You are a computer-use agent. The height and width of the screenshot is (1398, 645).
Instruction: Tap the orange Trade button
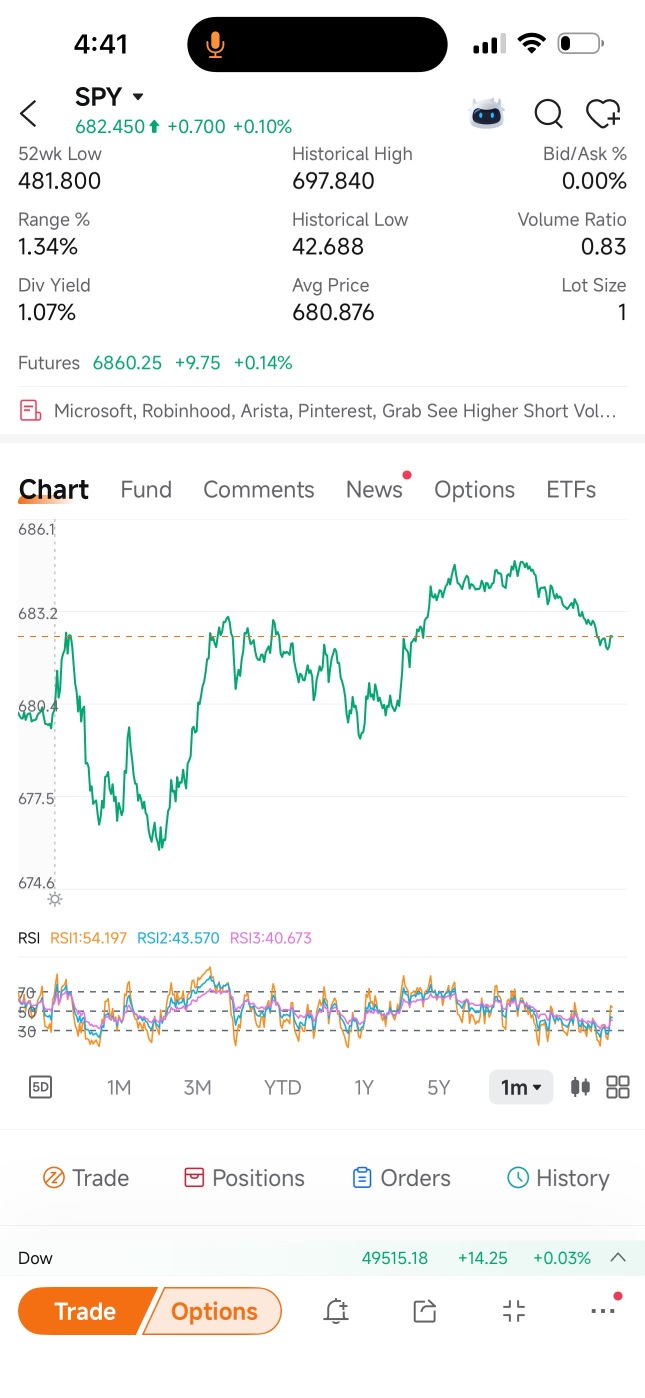[x=85, y=1311]
